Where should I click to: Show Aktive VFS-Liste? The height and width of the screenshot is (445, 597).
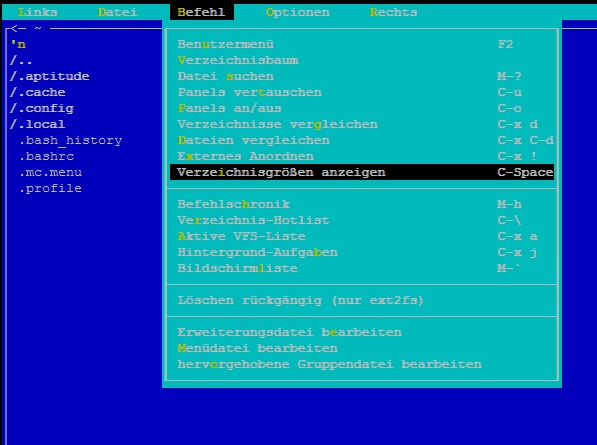(362, 236)
